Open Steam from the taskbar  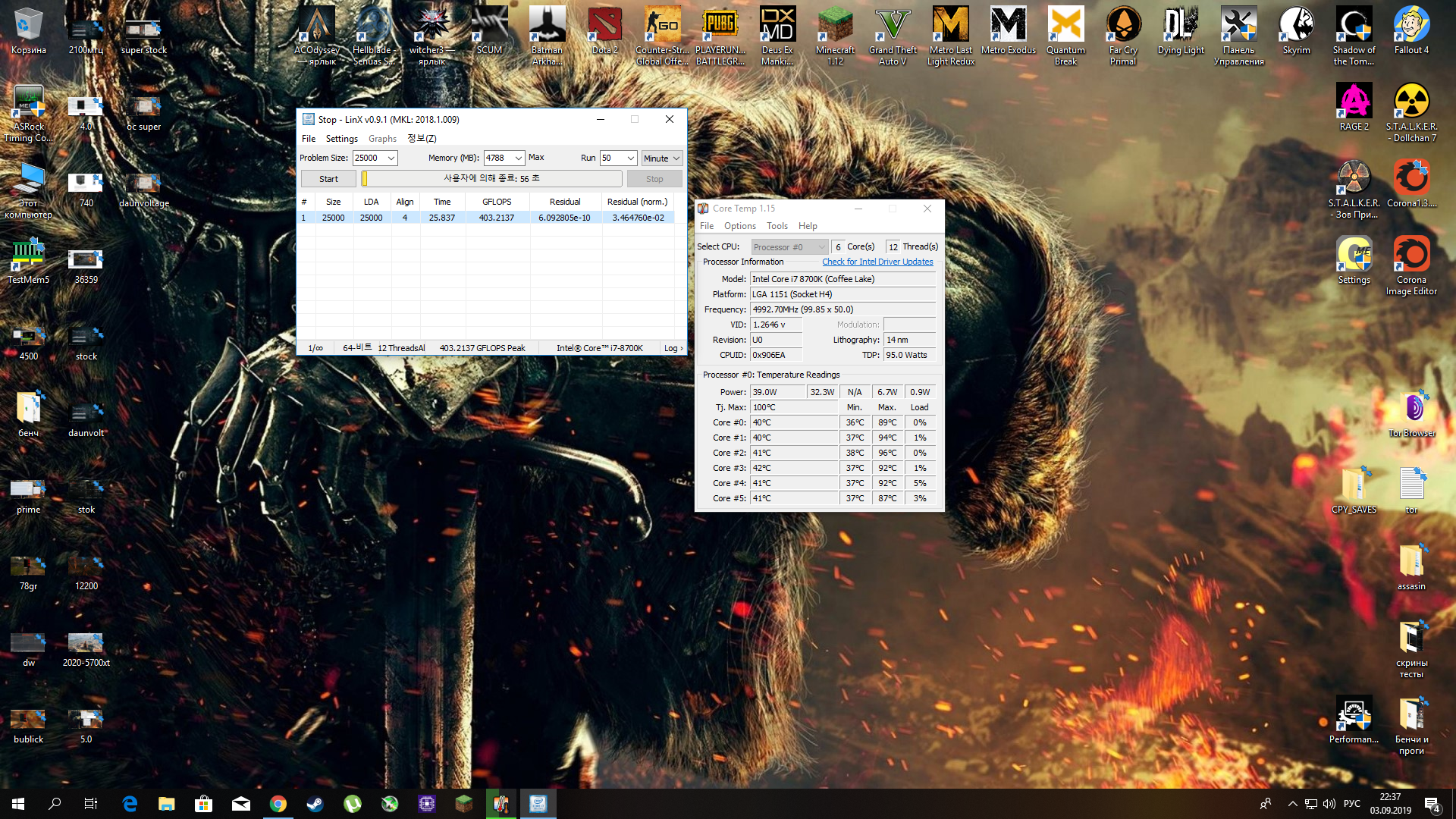[315, 804]
